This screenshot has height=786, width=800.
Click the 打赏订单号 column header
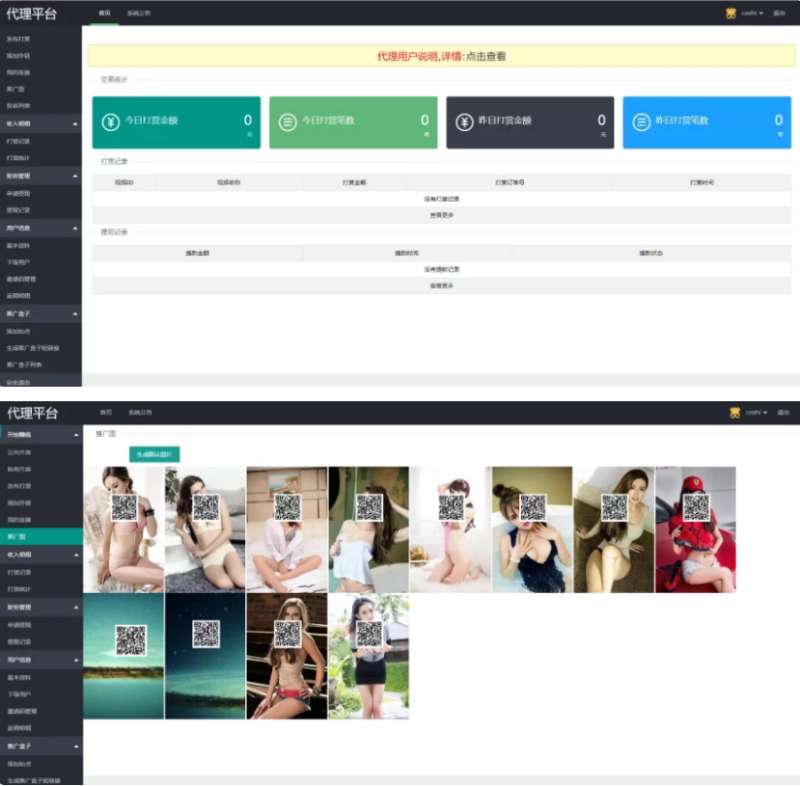point(510,183)
